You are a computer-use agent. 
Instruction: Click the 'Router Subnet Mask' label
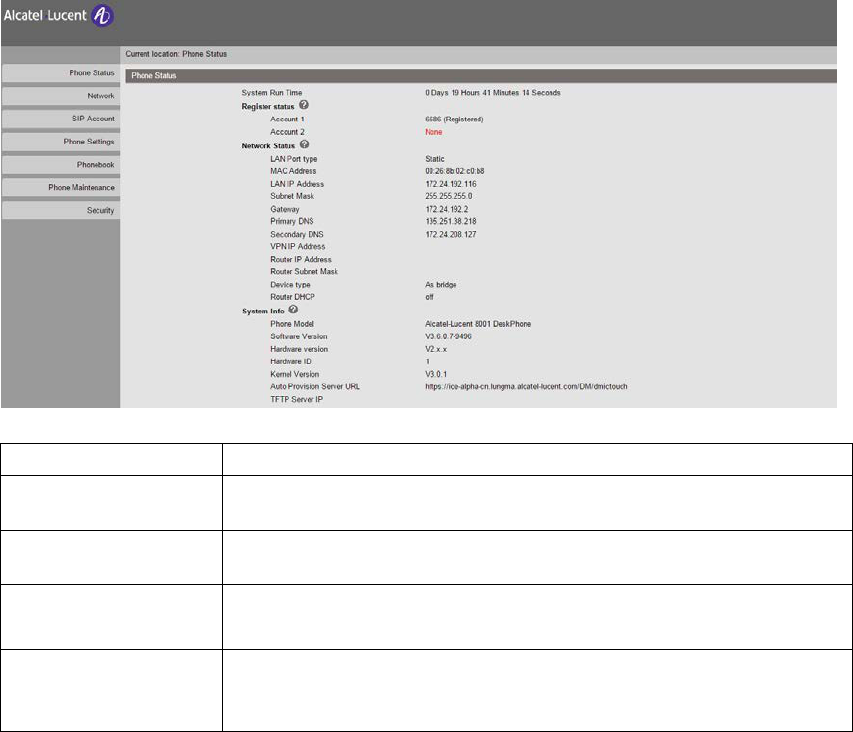pyautogui.click(x=304, y=271)
